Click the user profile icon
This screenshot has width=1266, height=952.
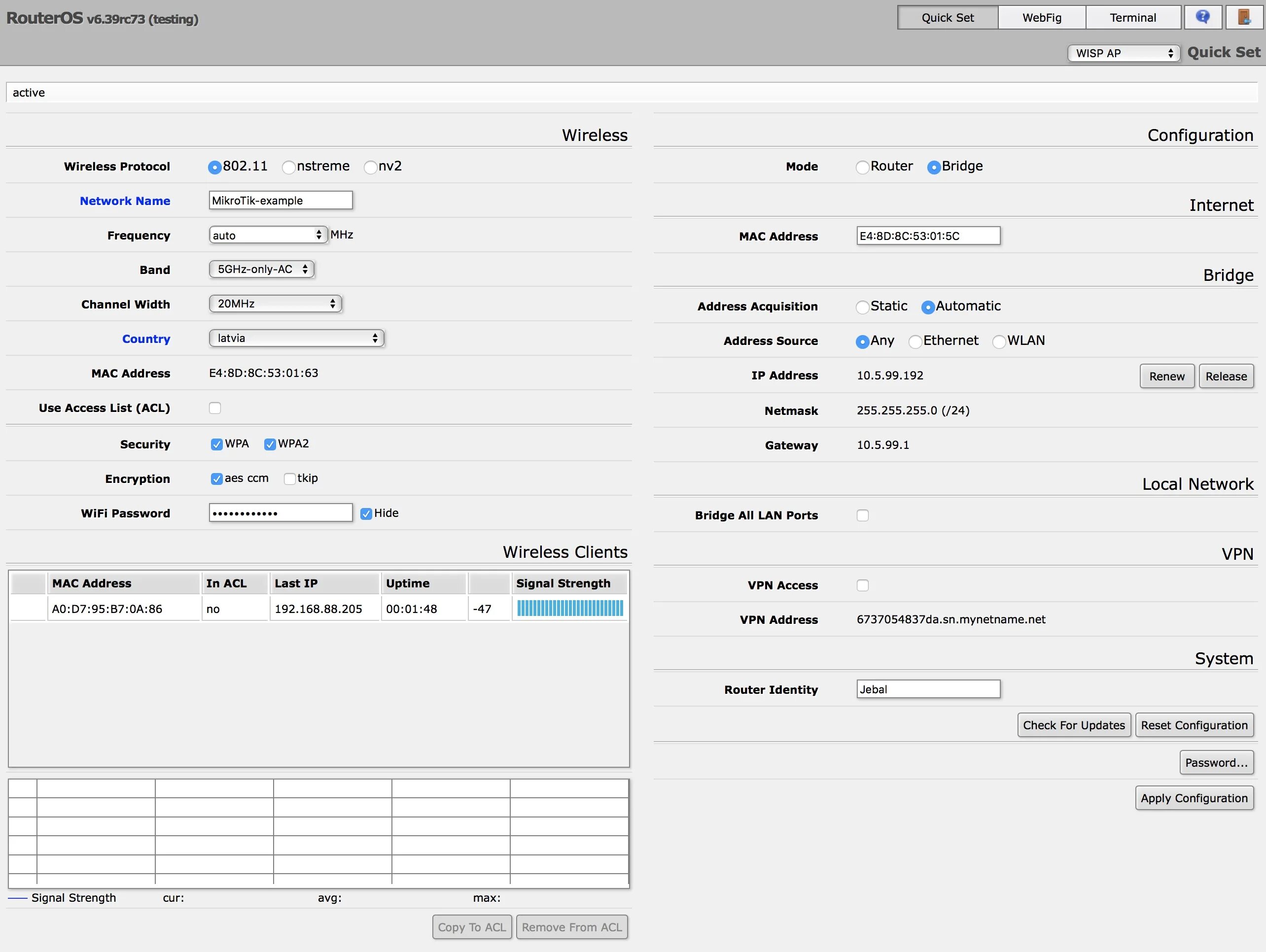coord(1244,17)
